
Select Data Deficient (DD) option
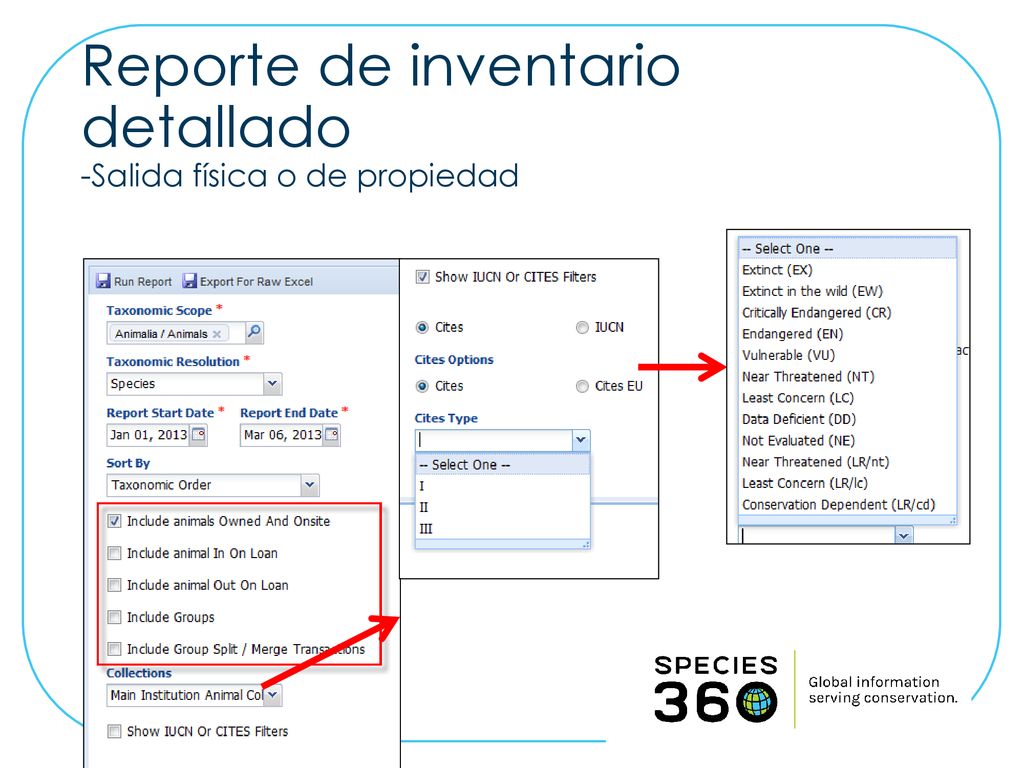[x=848, y=419]
